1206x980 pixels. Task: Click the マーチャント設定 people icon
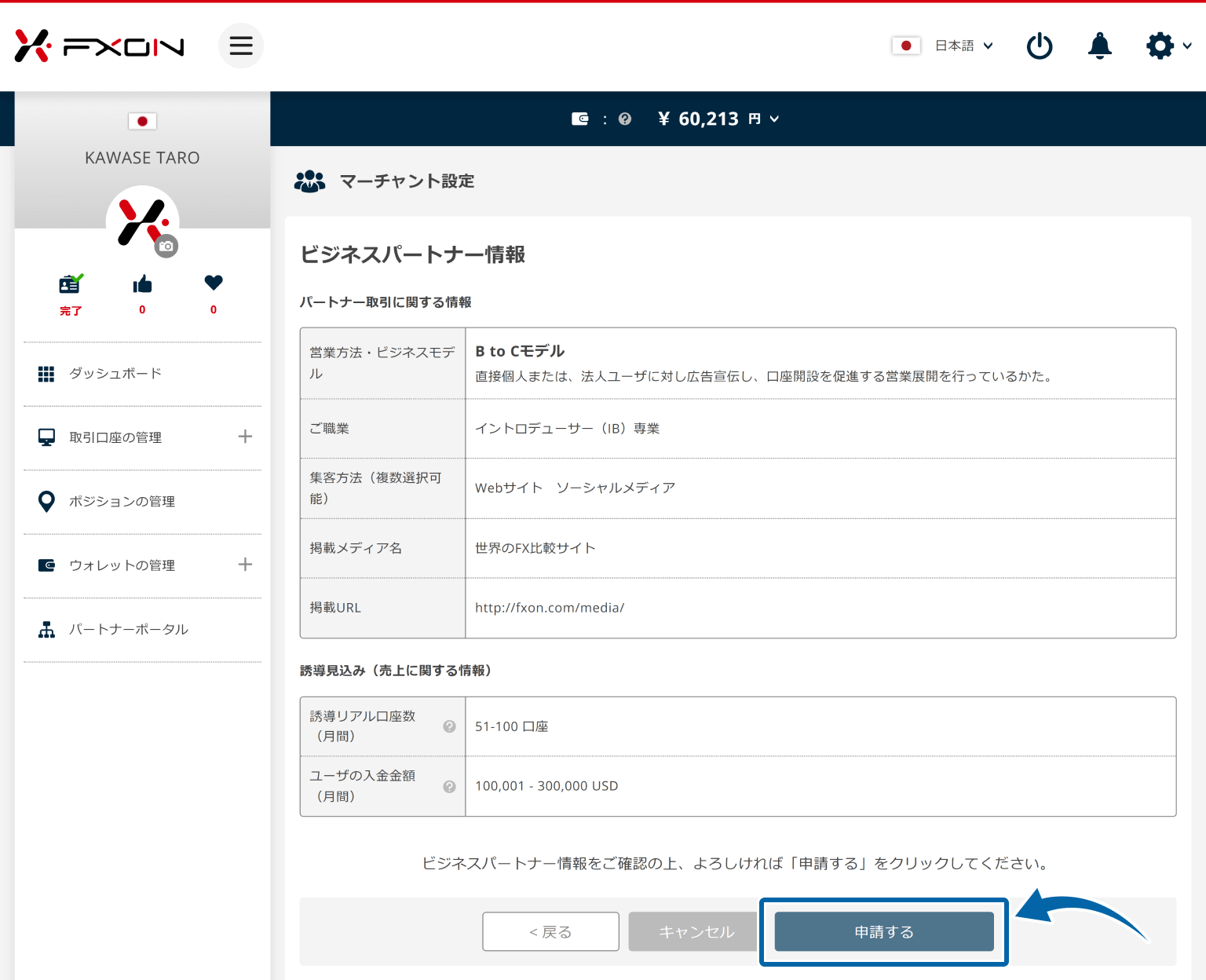pos(309,181)
